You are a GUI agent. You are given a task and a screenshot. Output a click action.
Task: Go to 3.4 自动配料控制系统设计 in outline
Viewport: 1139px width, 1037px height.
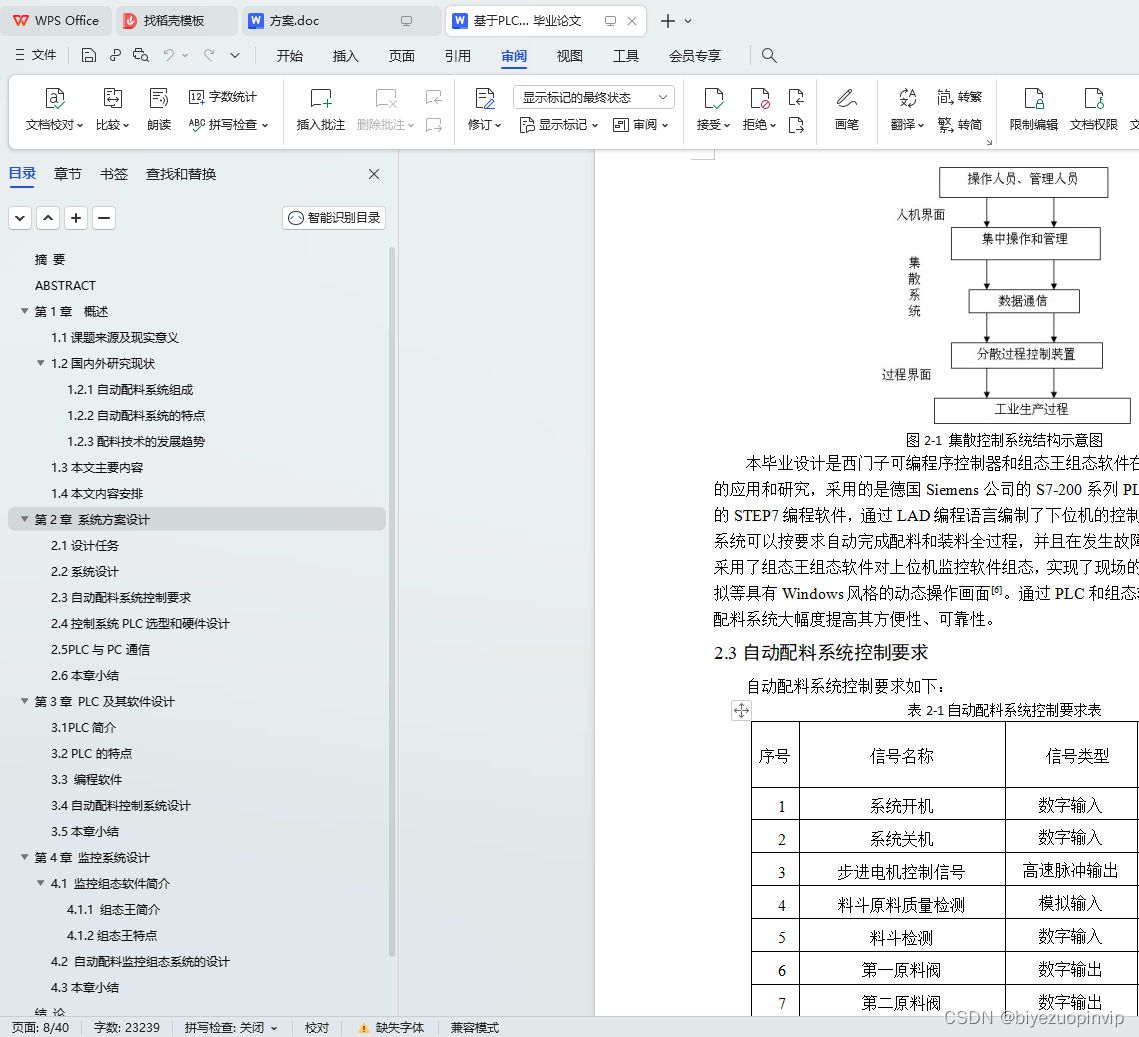click(121, 805)
